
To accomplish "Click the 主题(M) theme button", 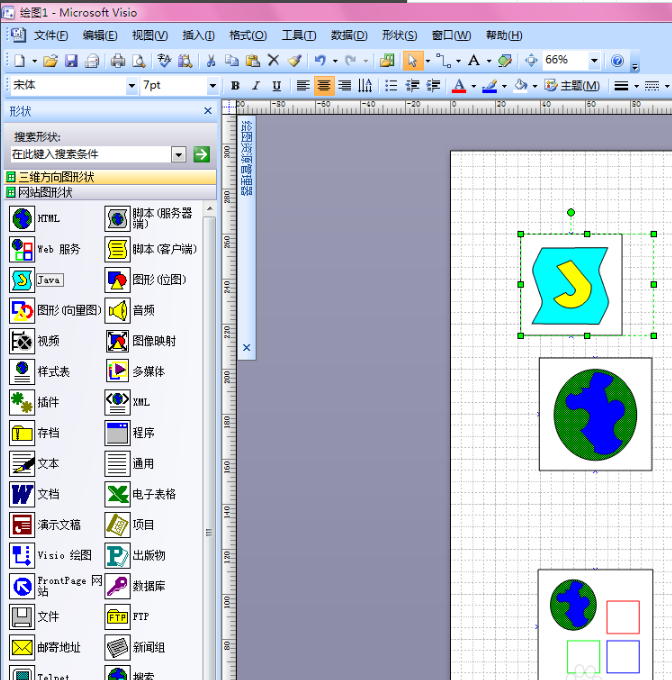I will (x=572, y=86).
